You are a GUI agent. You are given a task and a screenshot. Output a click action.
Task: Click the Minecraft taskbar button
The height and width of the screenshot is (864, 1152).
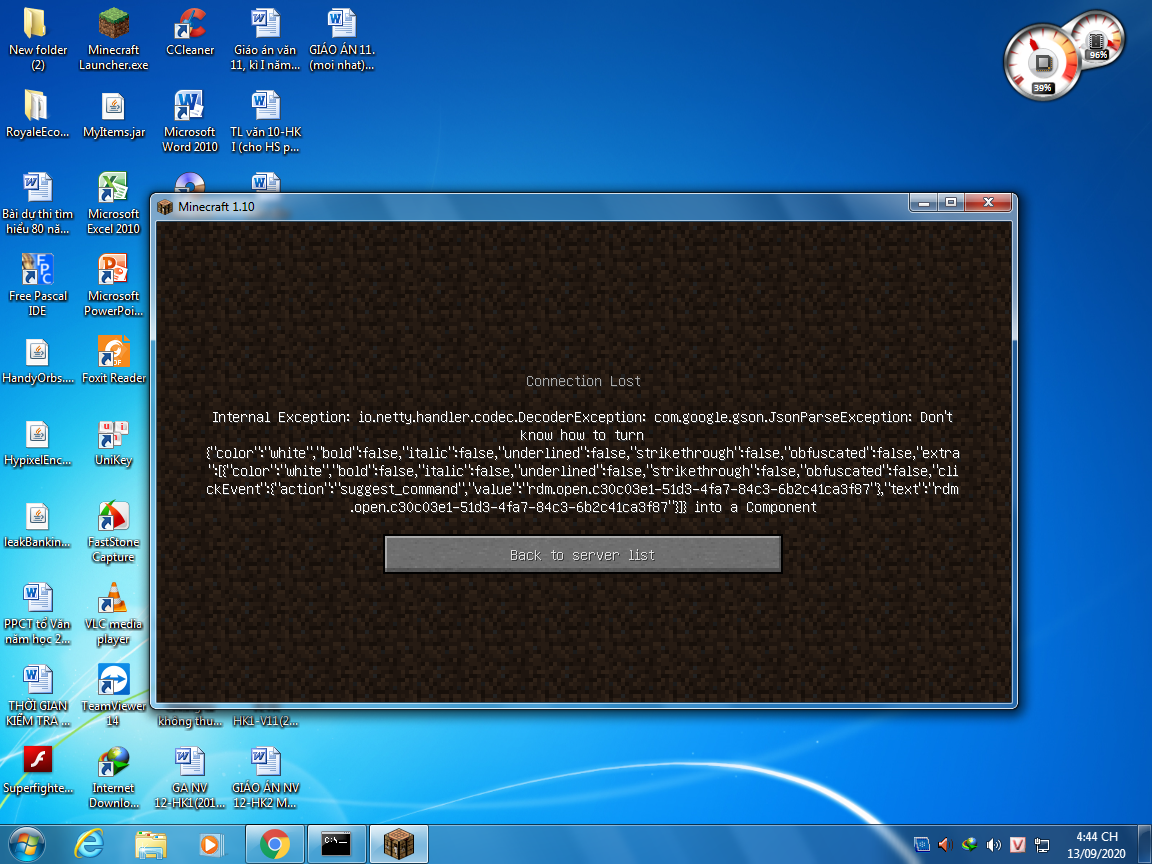click(x=398, y=845)
